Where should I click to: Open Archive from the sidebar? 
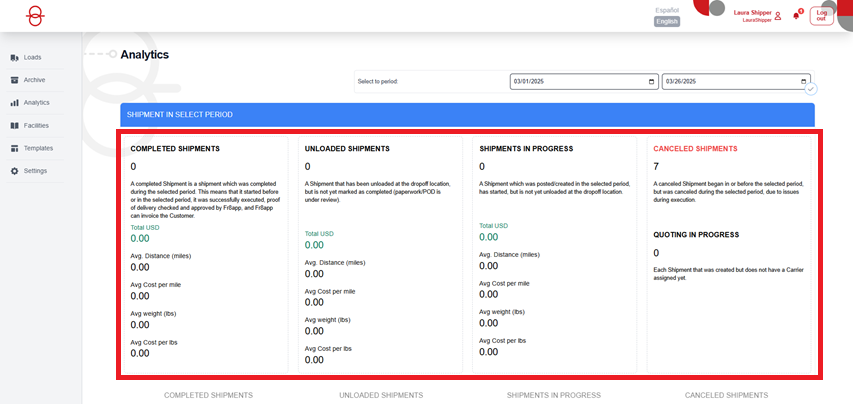click(x=35, y=80)
